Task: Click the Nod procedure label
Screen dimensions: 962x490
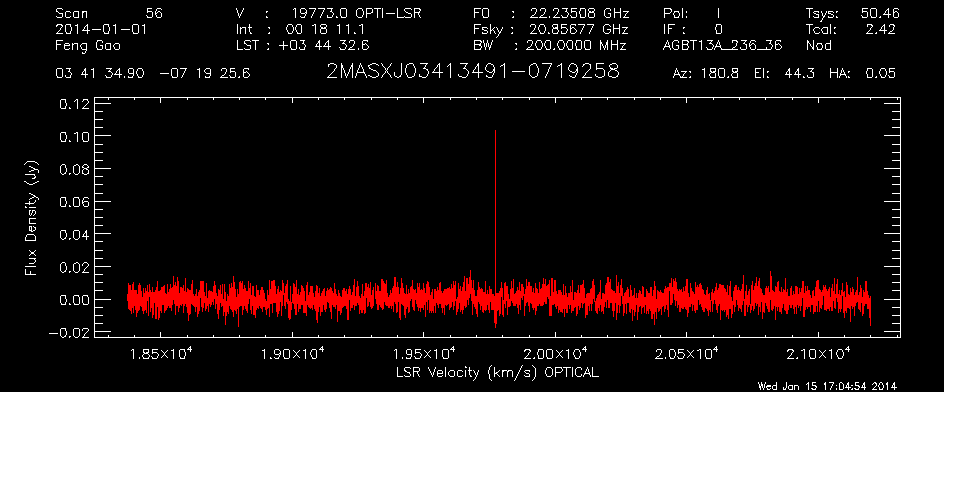Action: (x=818, y=45)
